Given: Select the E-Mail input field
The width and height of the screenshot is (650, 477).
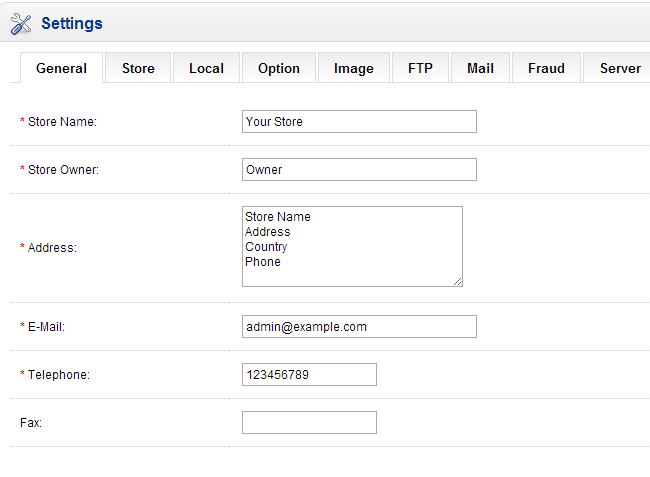Looking at the screenshot, I should 359,327.
